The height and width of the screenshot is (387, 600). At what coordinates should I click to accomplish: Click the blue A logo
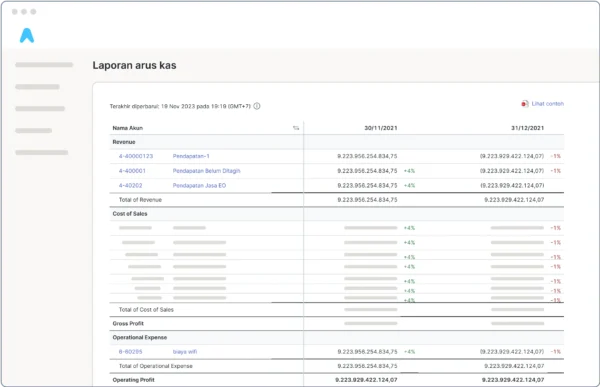tap(27, 36)
